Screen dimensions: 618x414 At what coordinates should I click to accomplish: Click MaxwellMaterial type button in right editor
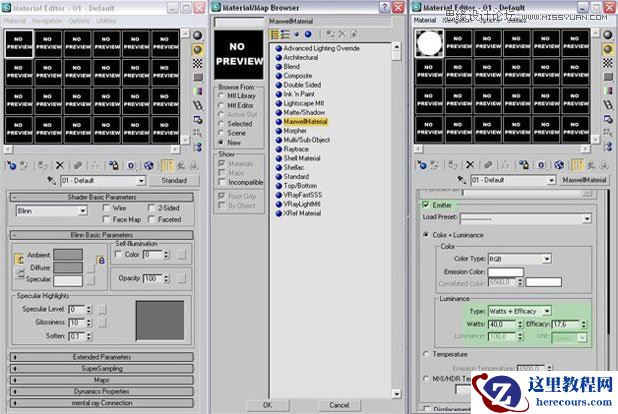pos(584,180)
